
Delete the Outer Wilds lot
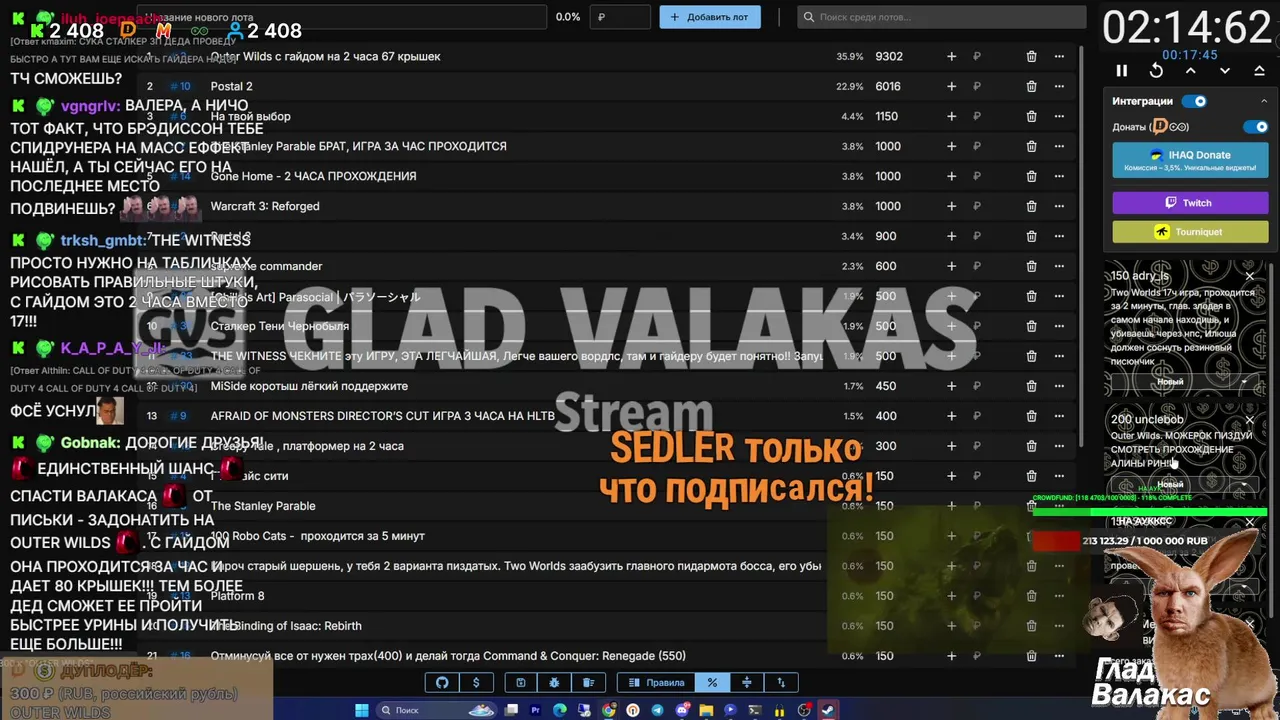tap(1031, 57)
